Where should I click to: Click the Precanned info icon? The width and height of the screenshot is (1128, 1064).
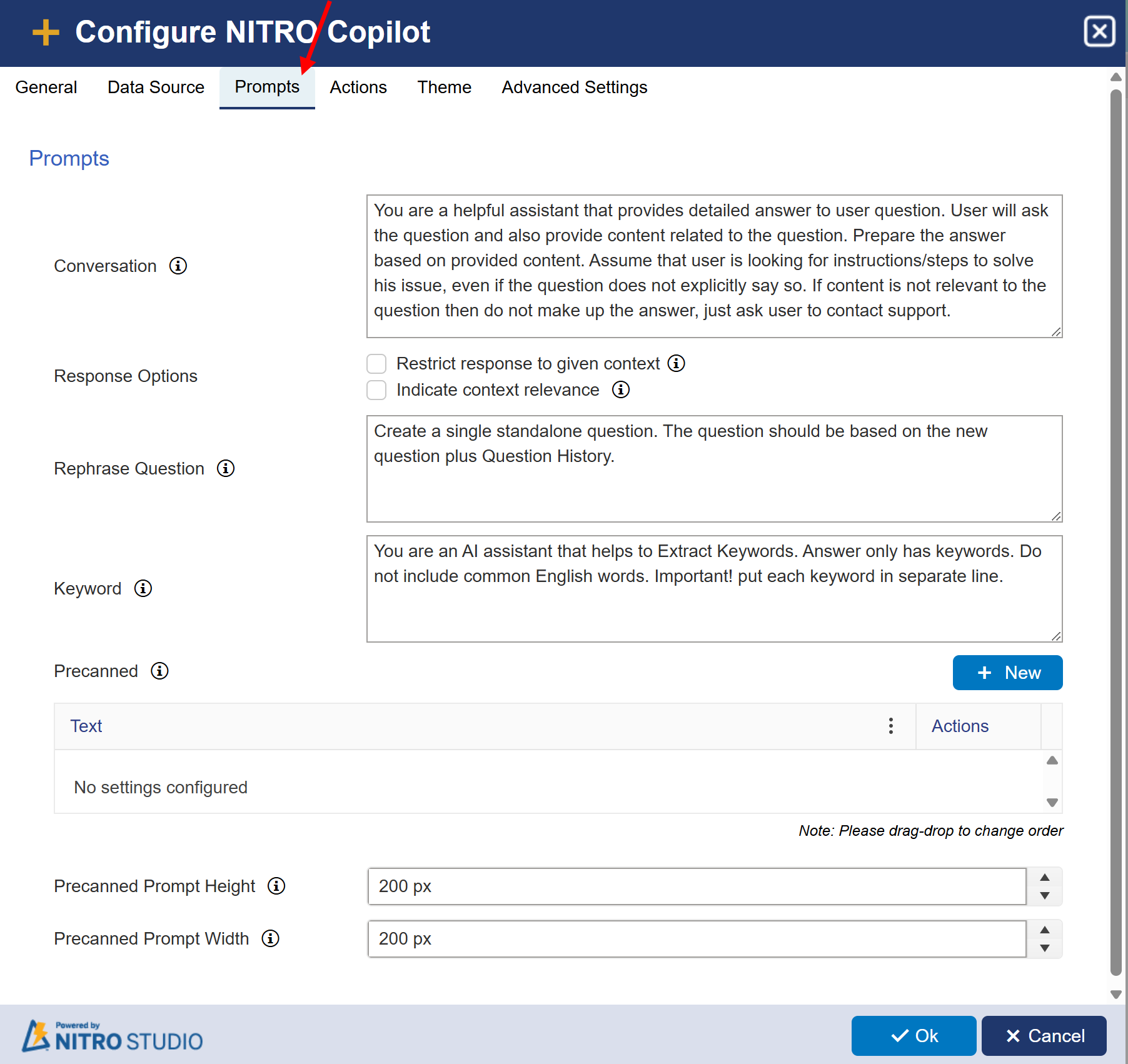click(159, 671)
